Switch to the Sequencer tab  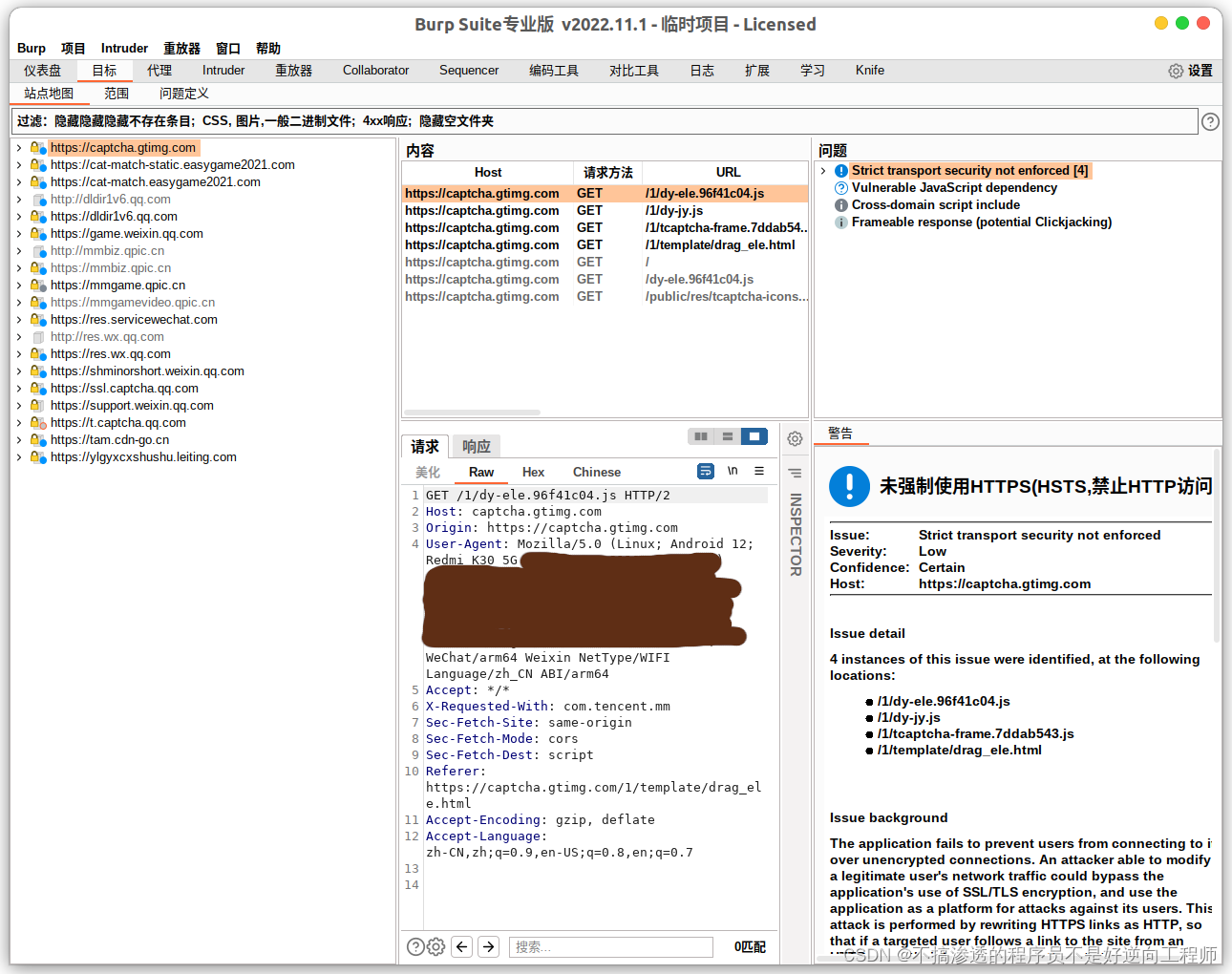point(469,71)
